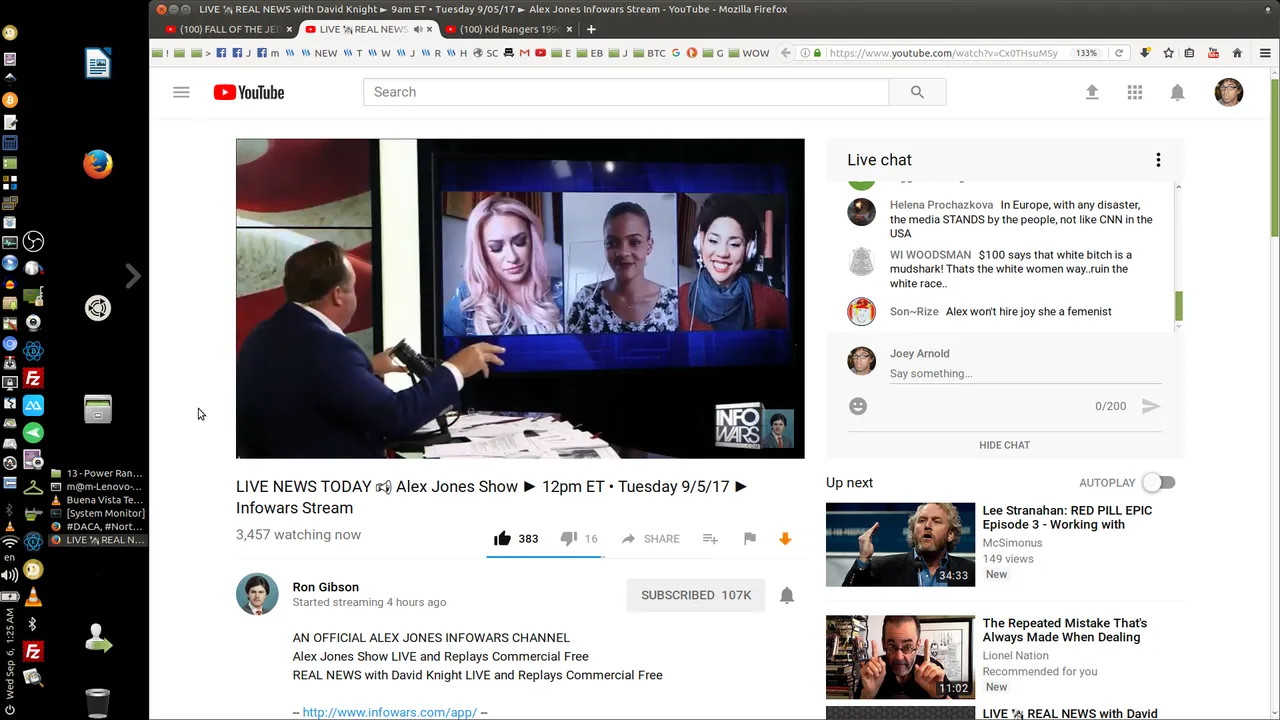The height and width of the screenshot is (720, 1280).
Task: Mute the LIVE REAL NEWS tab audio icon
Action: click(419, 29)
